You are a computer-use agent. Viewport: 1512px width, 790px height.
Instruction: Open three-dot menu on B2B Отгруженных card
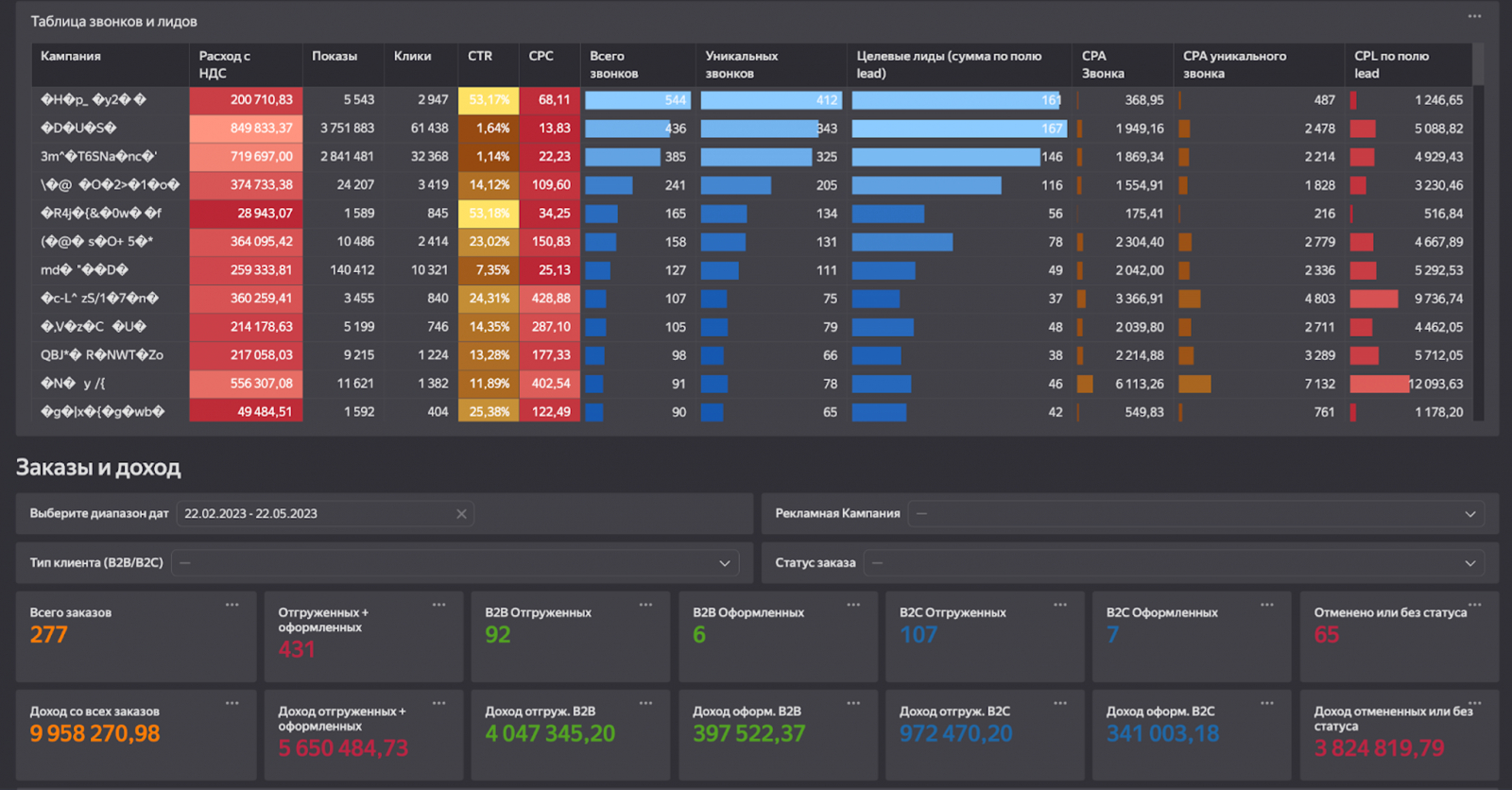click(645, 605)
